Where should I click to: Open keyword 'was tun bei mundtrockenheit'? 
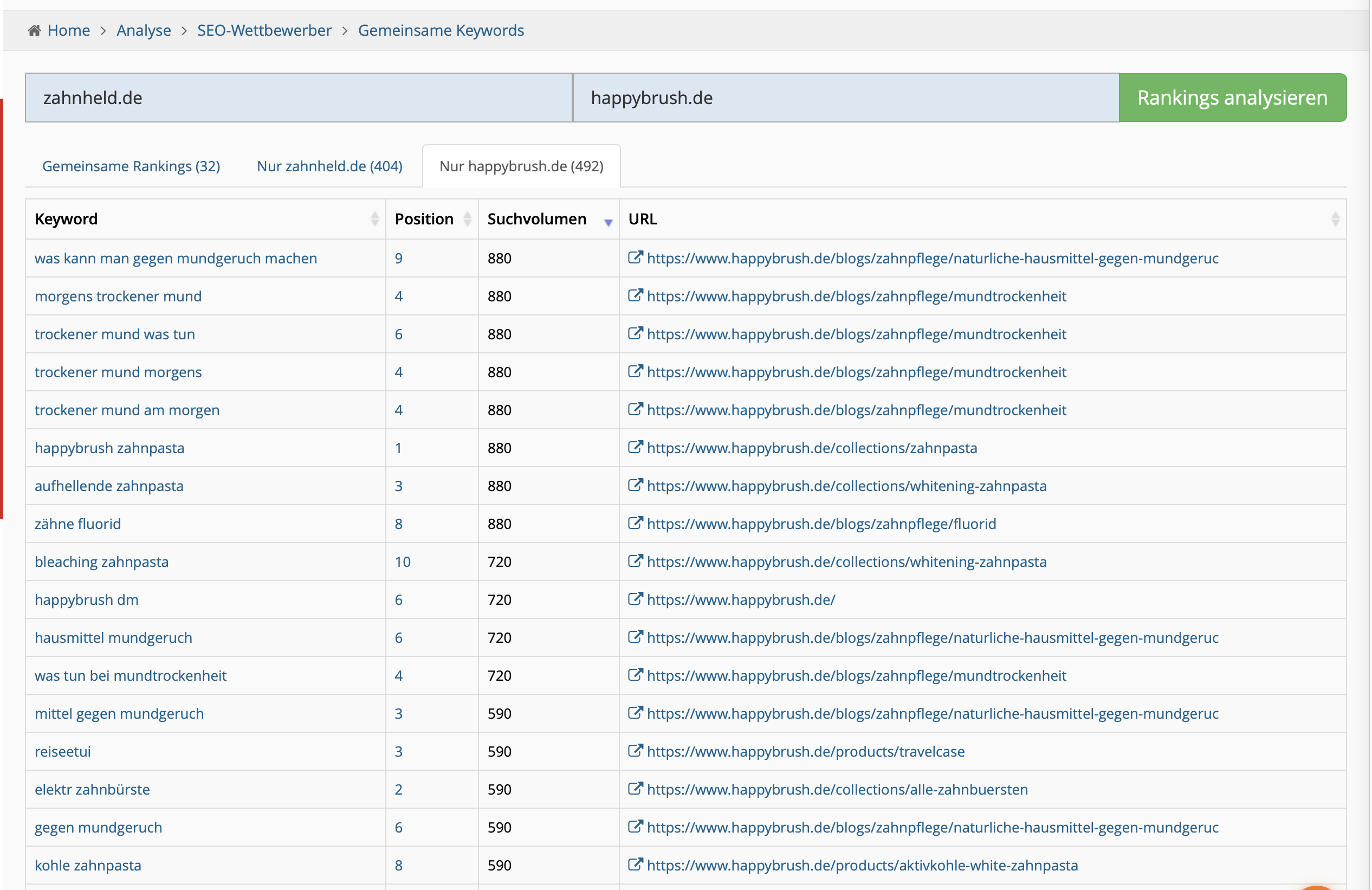pyautogui.click(x=131, y=676)
